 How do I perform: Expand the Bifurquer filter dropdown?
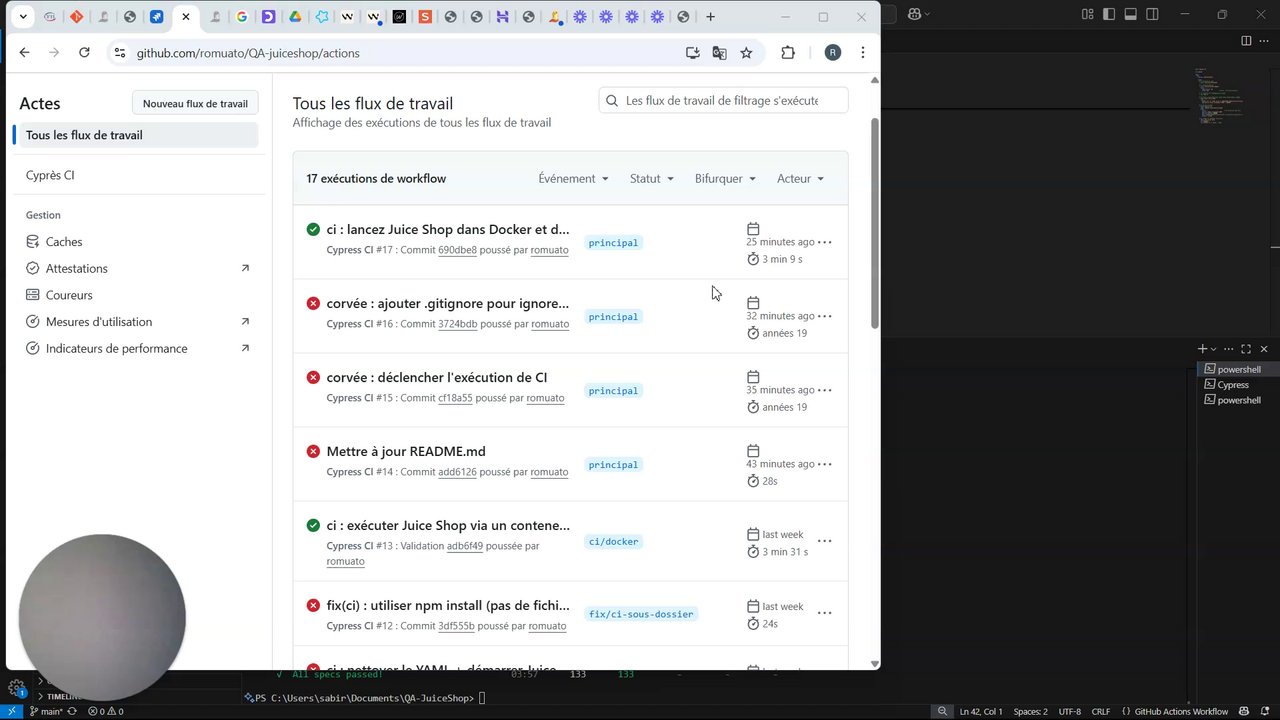coord(725,178)
